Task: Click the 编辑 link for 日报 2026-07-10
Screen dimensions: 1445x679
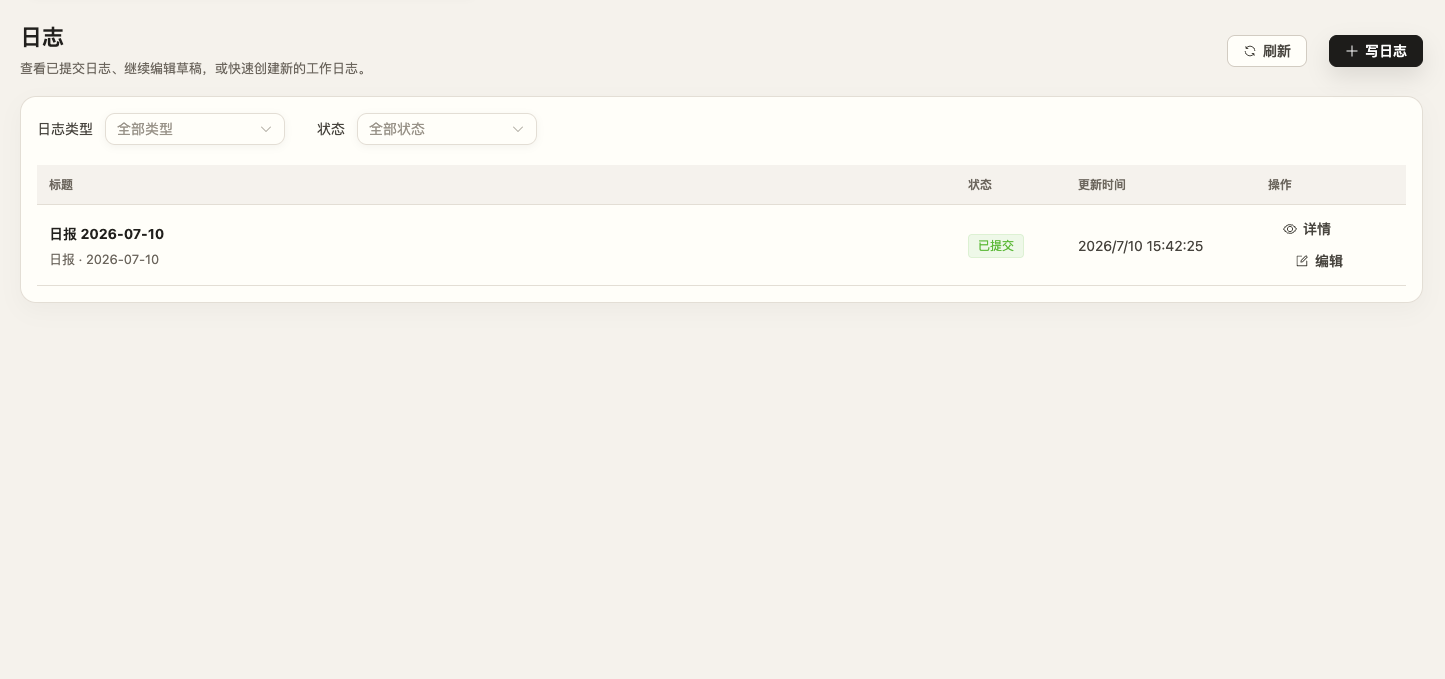Action: click(x=1319, y=261)
